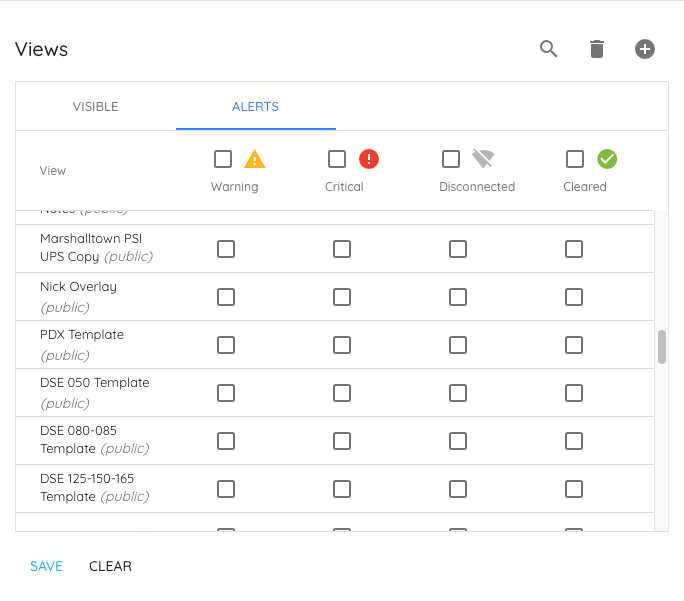Select Cleared for DSE 080-085 Template
The height and width of the screenshot is (601, 684).
[574, 441]
